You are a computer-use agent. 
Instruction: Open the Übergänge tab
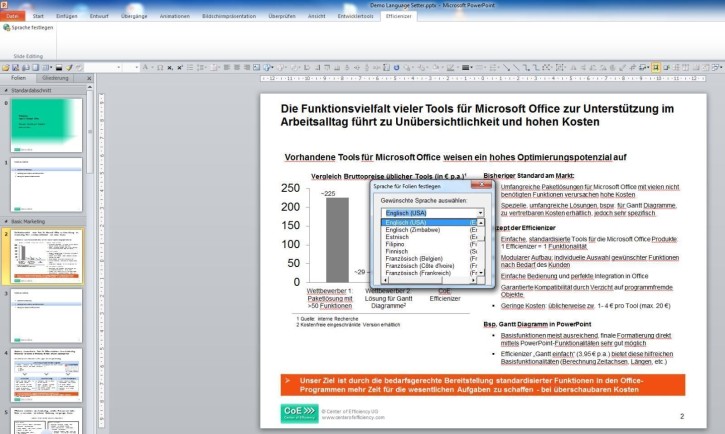point(134,16)
